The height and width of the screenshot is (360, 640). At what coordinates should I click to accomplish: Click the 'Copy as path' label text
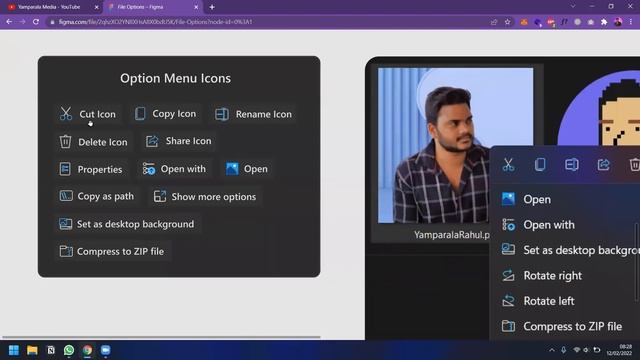pyautogui.click(x=106, y=196)
